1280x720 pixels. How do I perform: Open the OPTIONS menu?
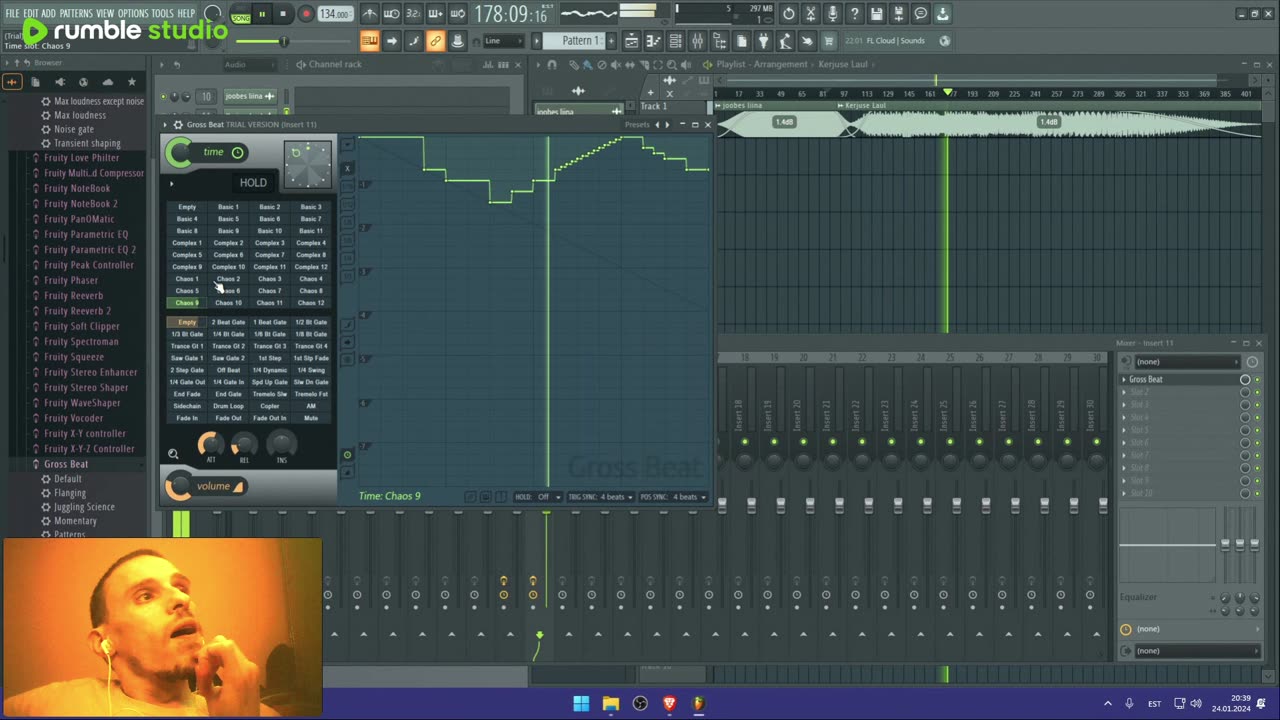pos(133,14)
